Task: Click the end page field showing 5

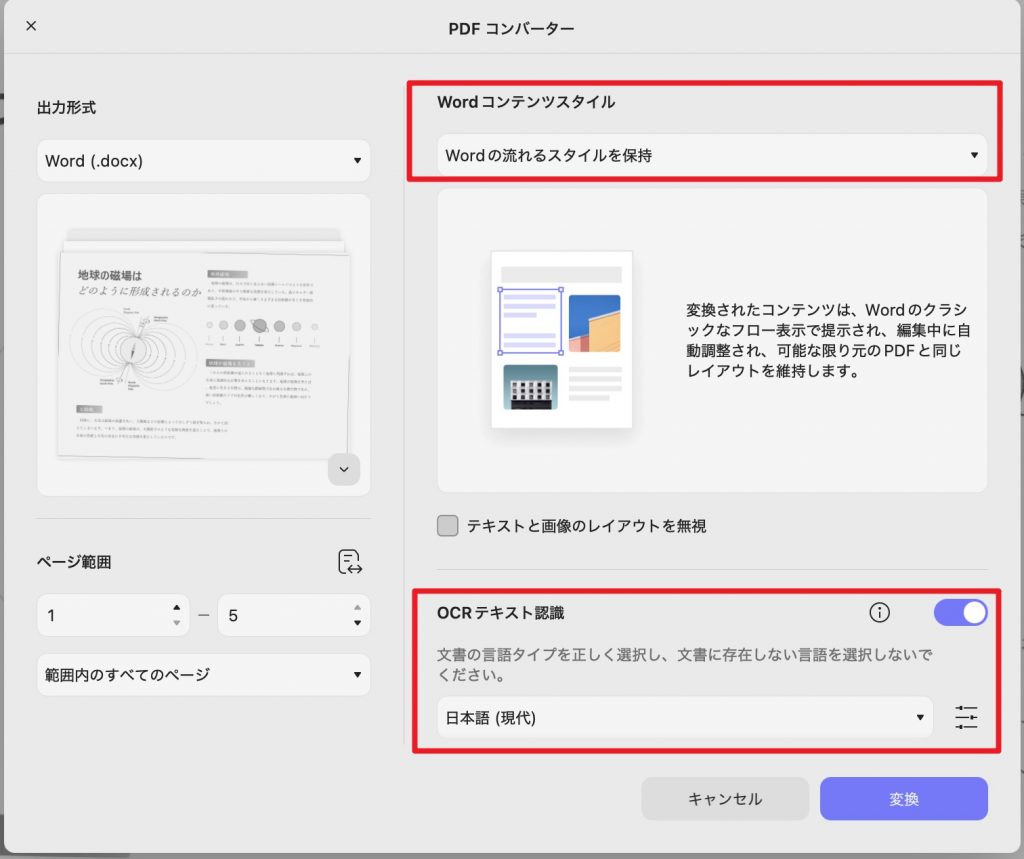Action: [x=294, y=615]
